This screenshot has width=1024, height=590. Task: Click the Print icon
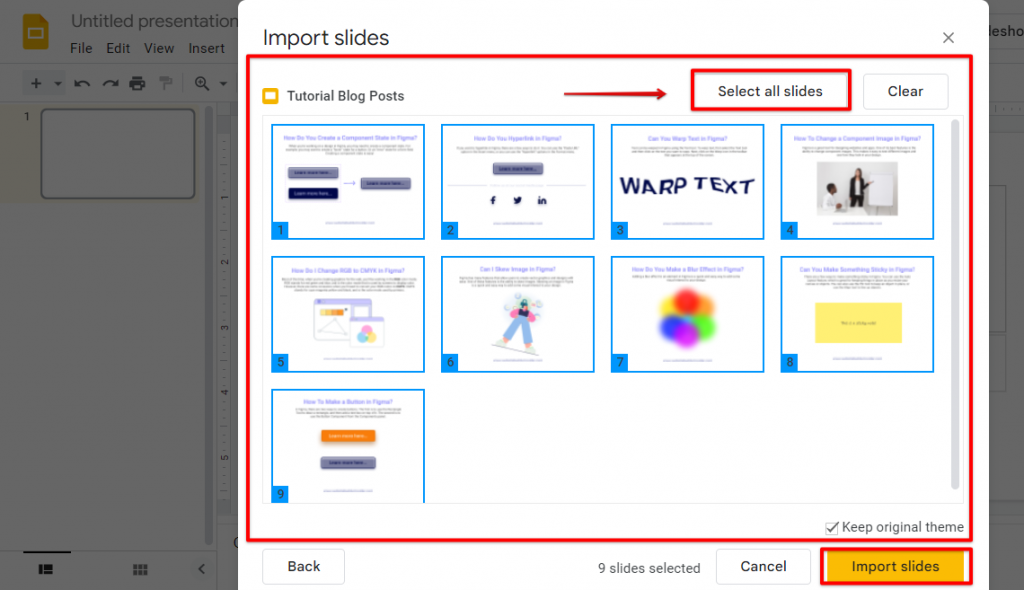coord(137,83)
